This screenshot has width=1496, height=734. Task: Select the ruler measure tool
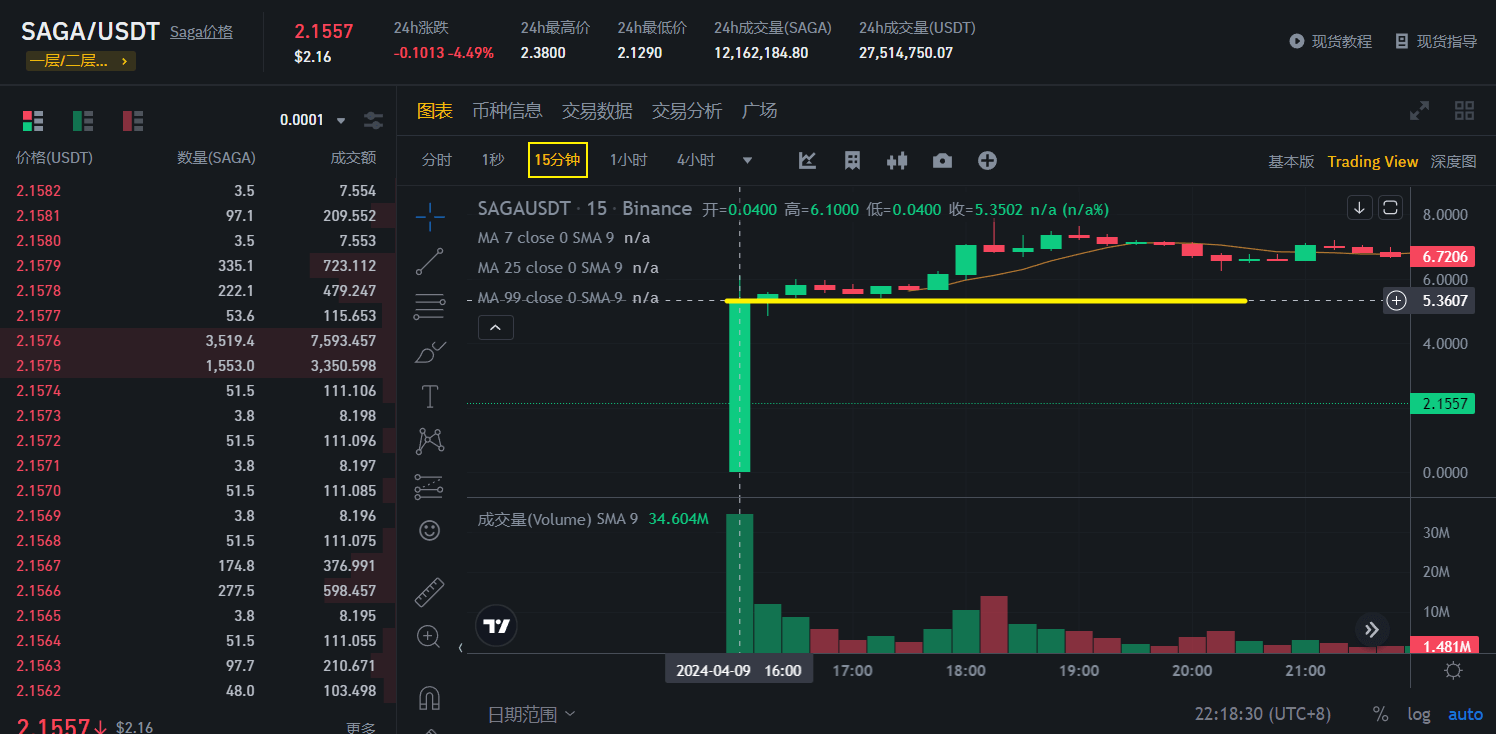pyautogui.click(x=430, y=592)
